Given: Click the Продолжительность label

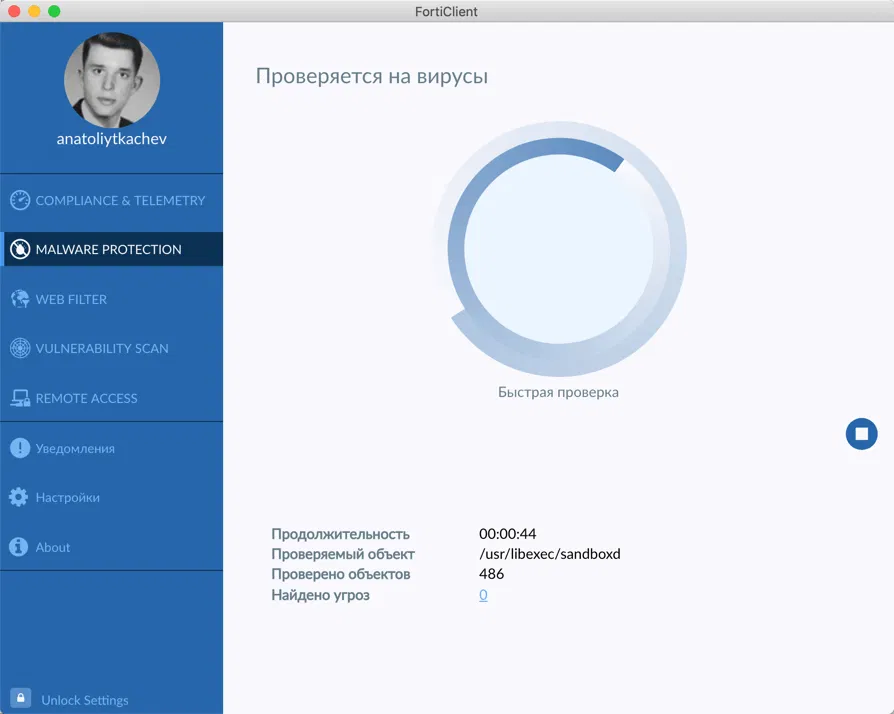Looking at the screenshot, I should pos(340,534).
